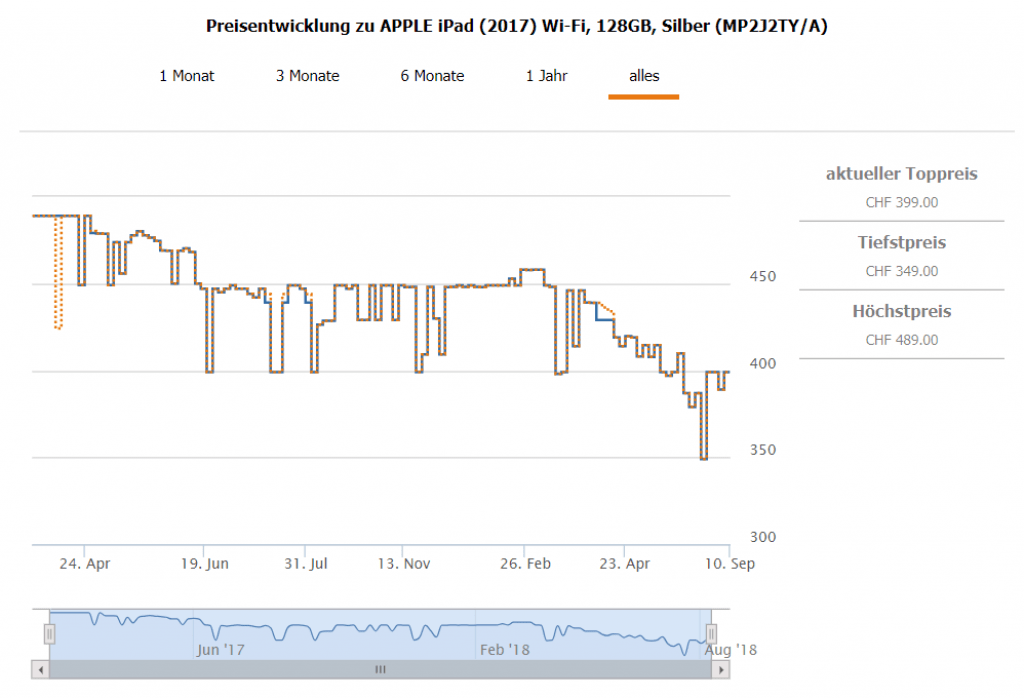
Task: Click the aktueller Toppreis CHF 399.00 value
Action: [901, 202]
